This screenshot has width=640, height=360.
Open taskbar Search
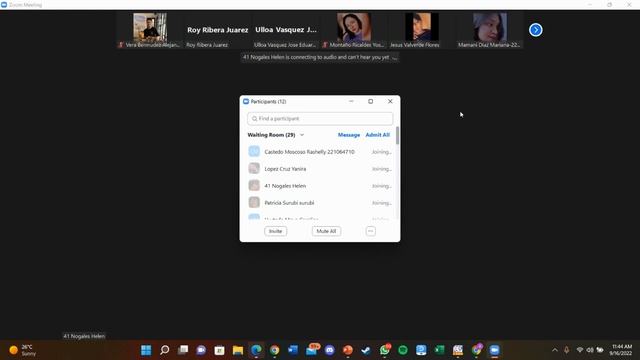(164, 350)
